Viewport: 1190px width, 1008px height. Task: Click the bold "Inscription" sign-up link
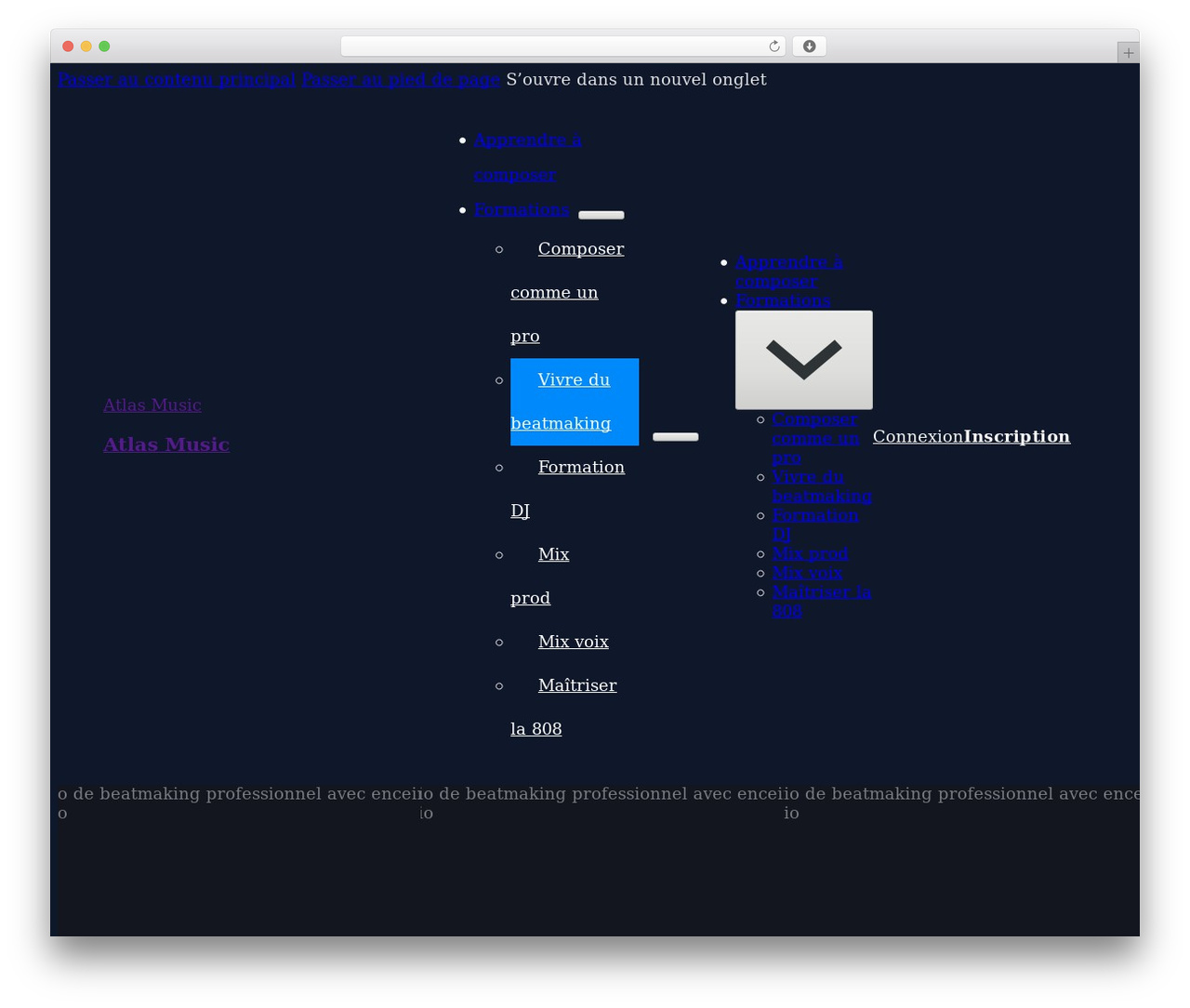tap(1017, 436)
